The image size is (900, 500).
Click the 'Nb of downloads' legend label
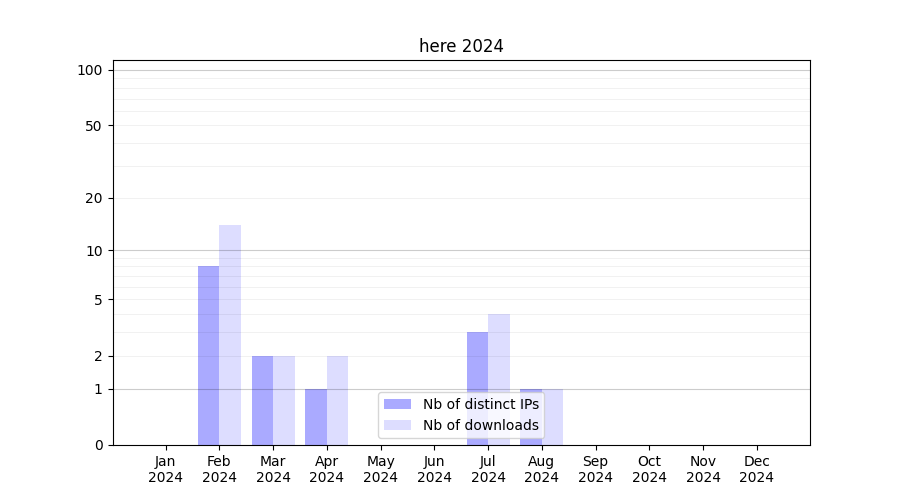click(x=480, y=425)
